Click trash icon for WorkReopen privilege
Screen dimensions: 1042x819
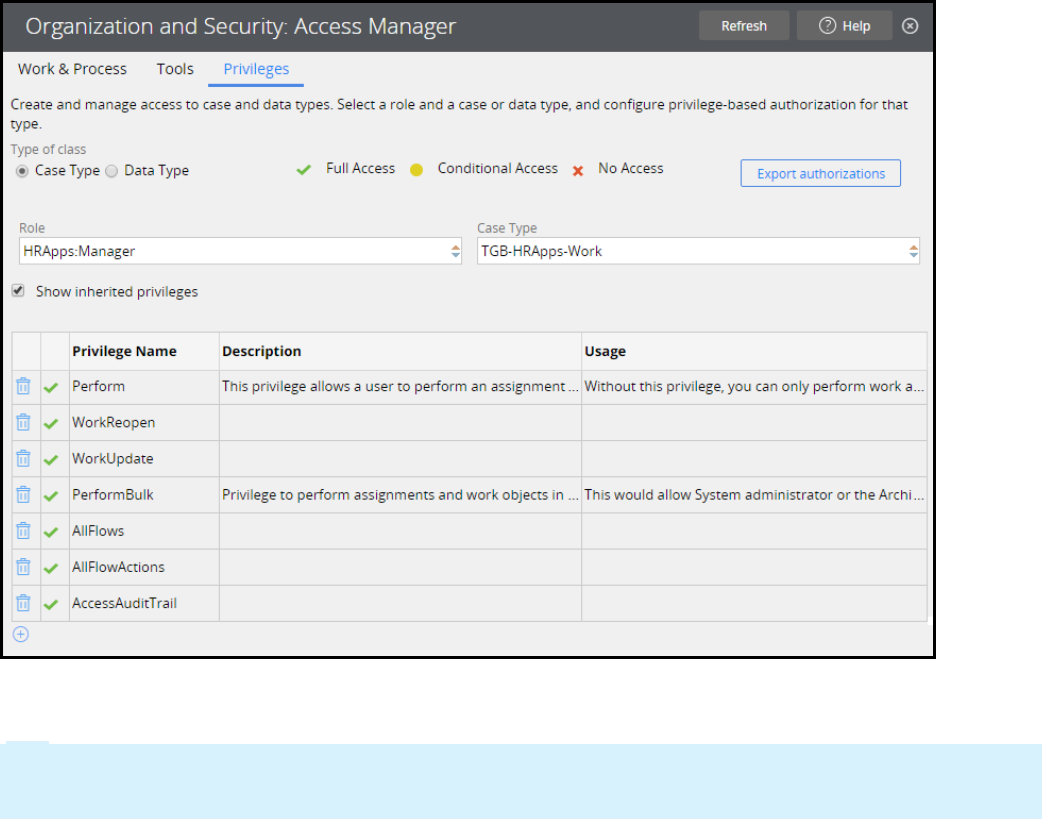point(24,422)
